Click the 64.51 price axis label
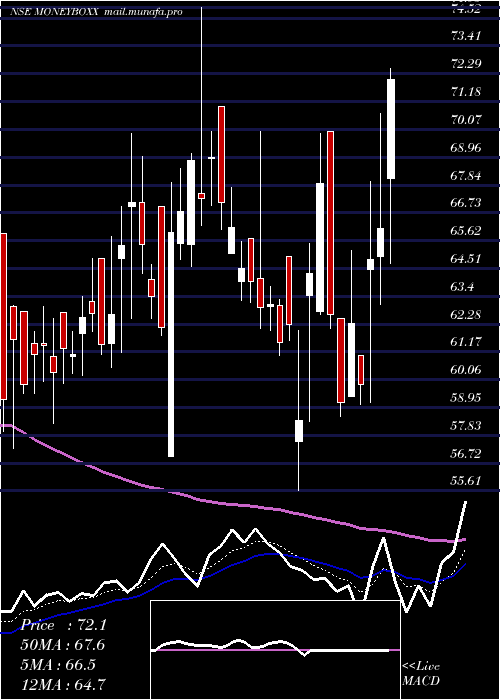 coord(466,259)
